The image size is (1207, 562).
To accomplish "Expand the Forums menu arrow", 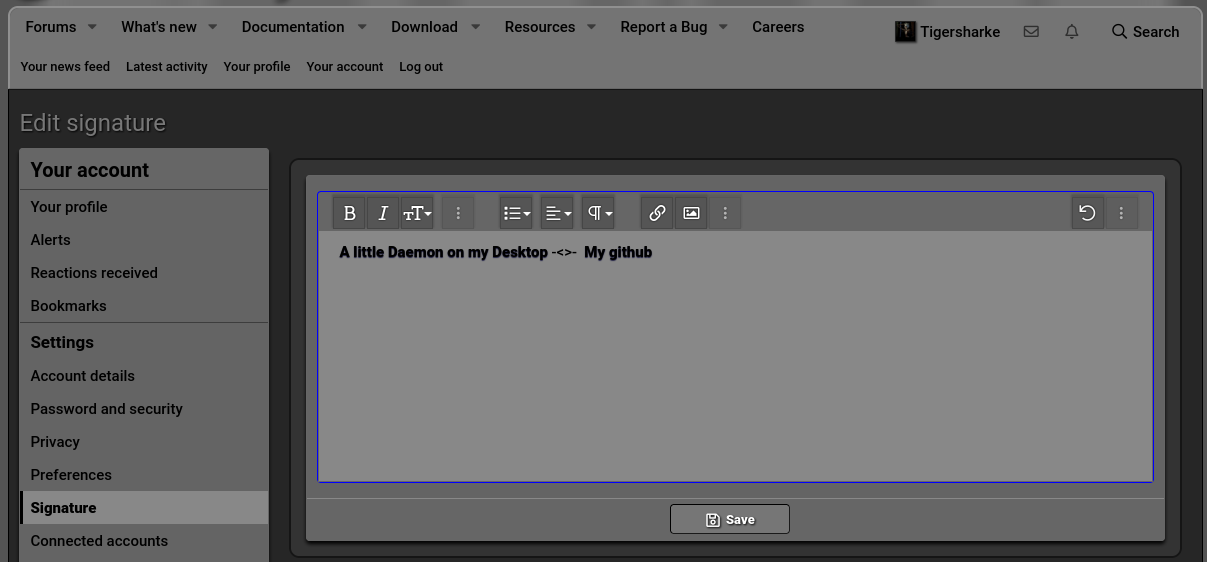I will (92, 27).
